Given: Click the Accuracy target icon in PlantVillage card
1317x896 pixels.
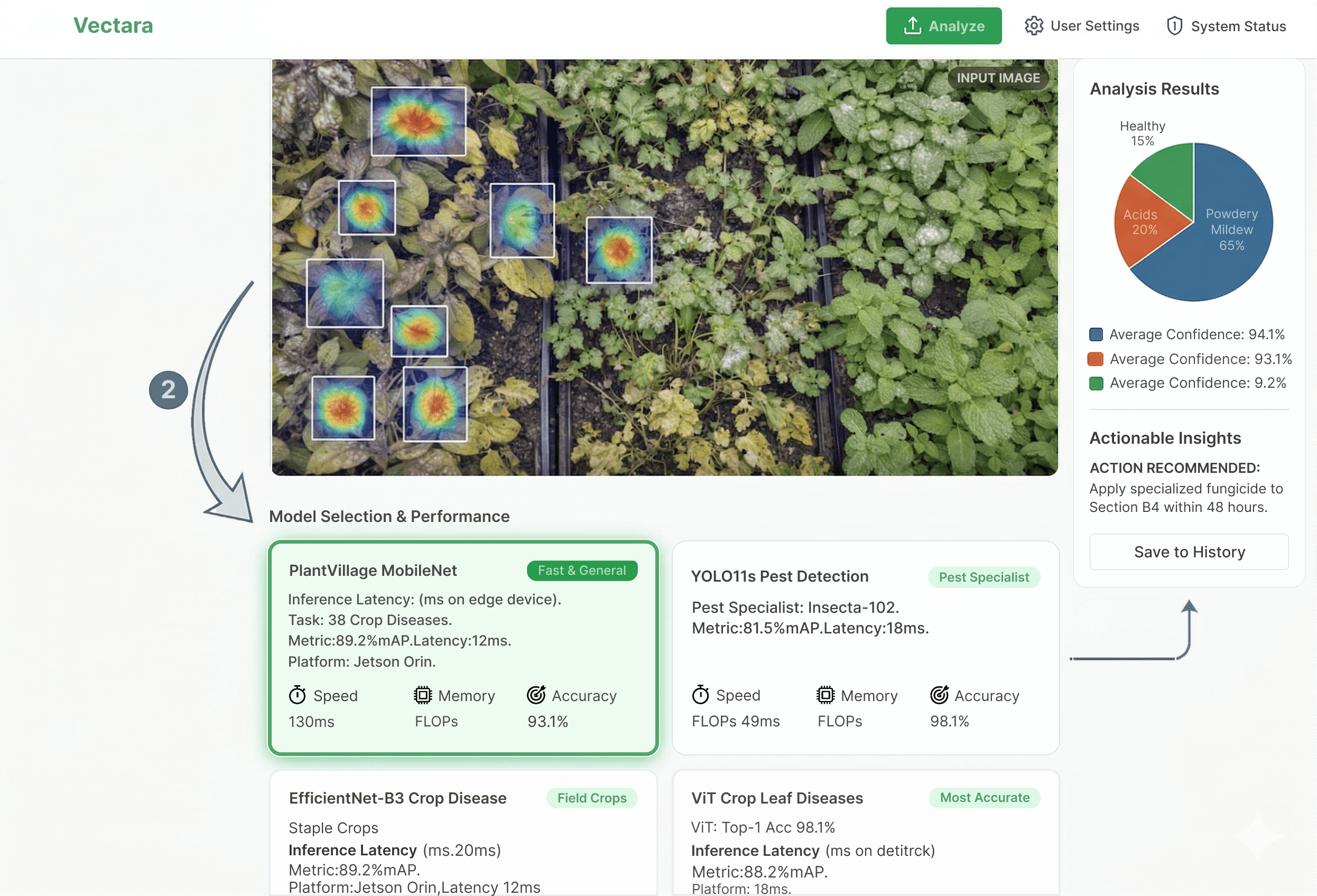Looking at the screenshot, I should (536, 694).
